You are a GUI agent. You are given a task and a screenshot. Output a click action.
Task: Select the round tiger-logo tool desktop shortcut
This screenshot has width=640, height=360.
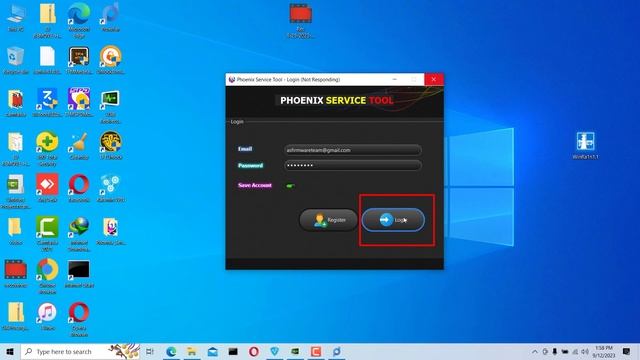[111, 146]
